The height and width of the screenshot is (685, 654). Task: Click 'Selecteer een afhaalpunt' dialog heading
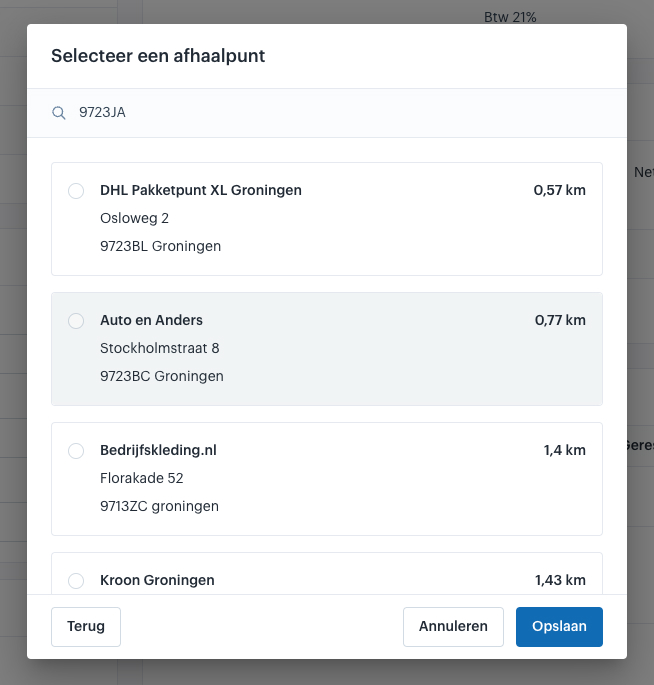158,56
